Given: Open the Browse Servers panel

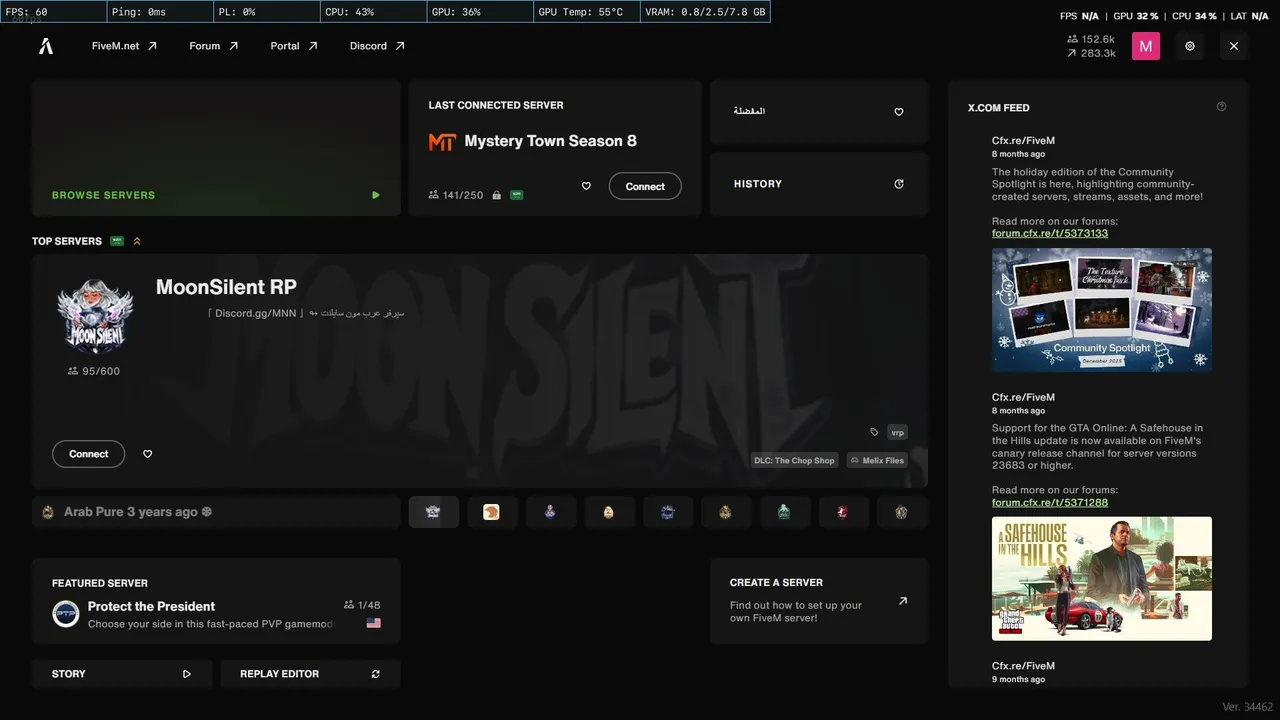Looking at the screenshot, I should click(x=216, y=148).
